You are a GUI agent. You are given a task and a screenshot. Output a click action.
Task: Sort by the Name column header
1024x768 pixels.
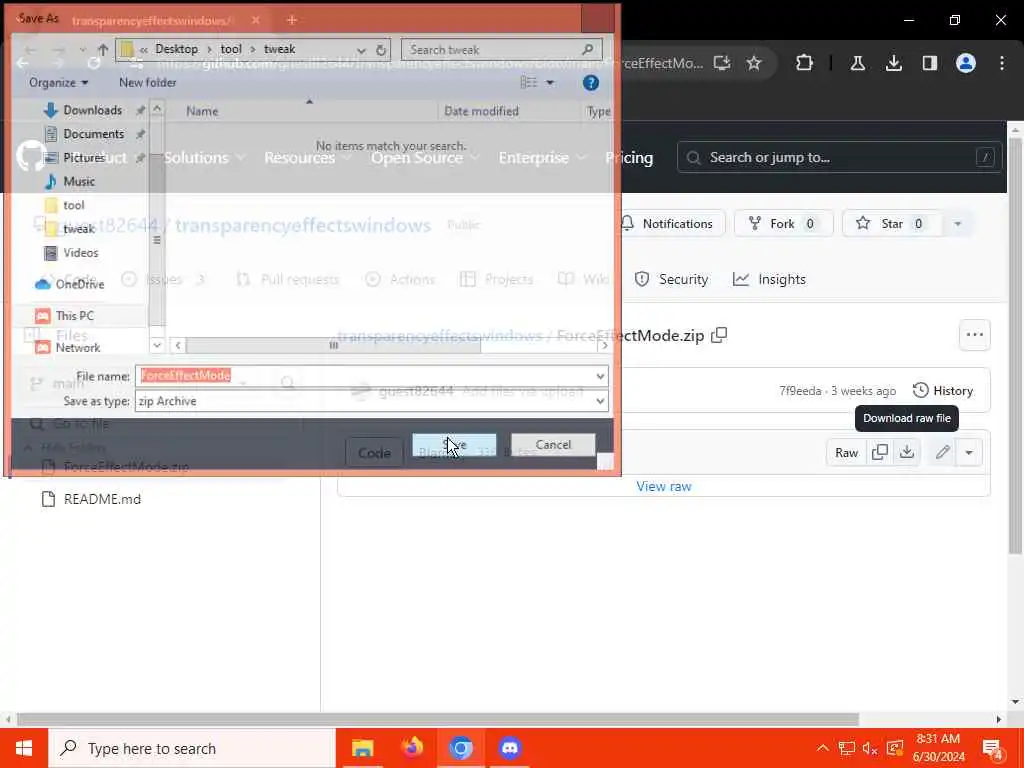pos(202,111)
